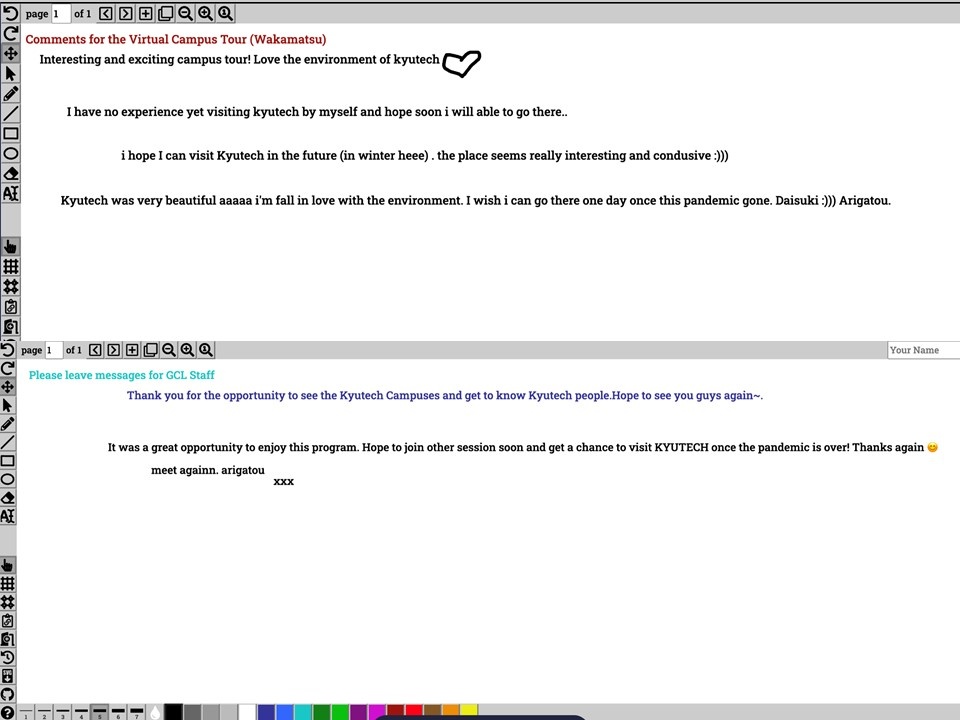
Task: Add a new page on GCL Staff board
Action: tap(132, 350)
